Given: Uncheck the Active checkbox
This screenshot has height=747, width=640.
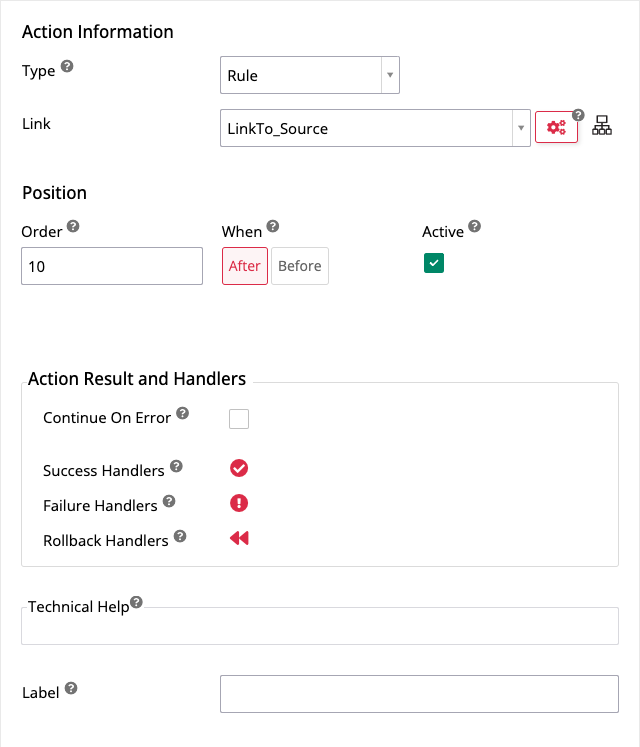Looking at the screenshot, I should pos(433,263).
